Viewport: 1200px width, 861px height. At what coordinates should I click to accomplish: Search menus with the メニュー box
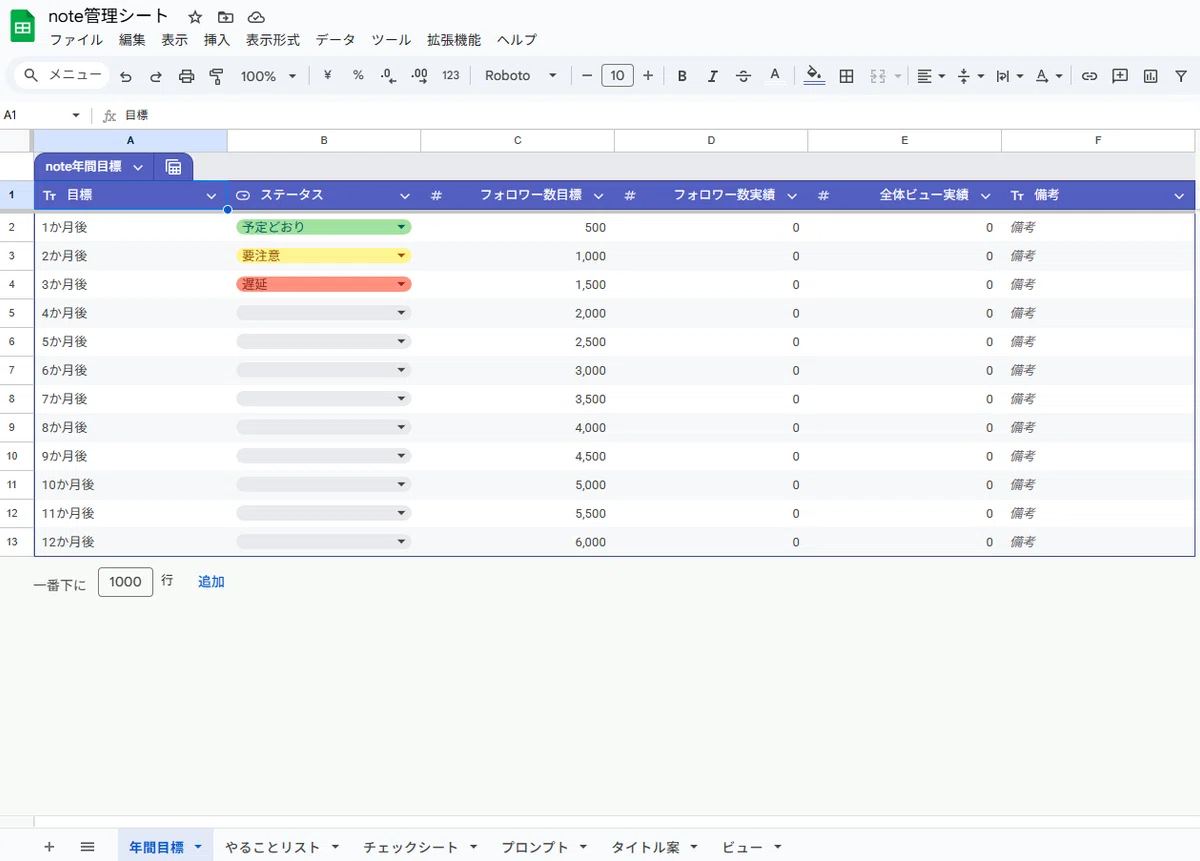62,76
